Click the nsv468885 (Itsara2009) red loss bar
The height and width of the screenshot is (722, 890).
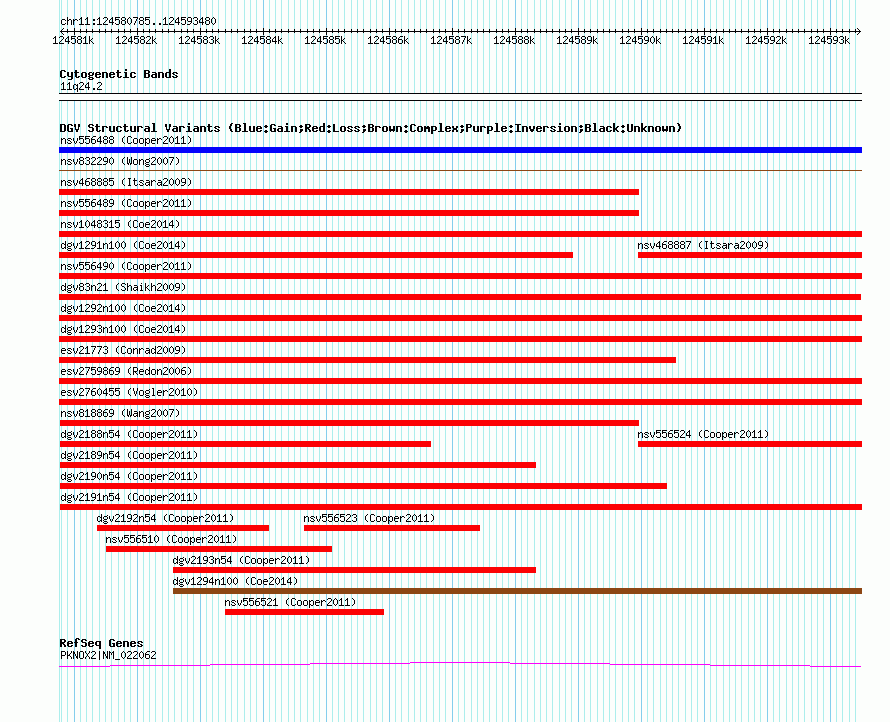349,192
